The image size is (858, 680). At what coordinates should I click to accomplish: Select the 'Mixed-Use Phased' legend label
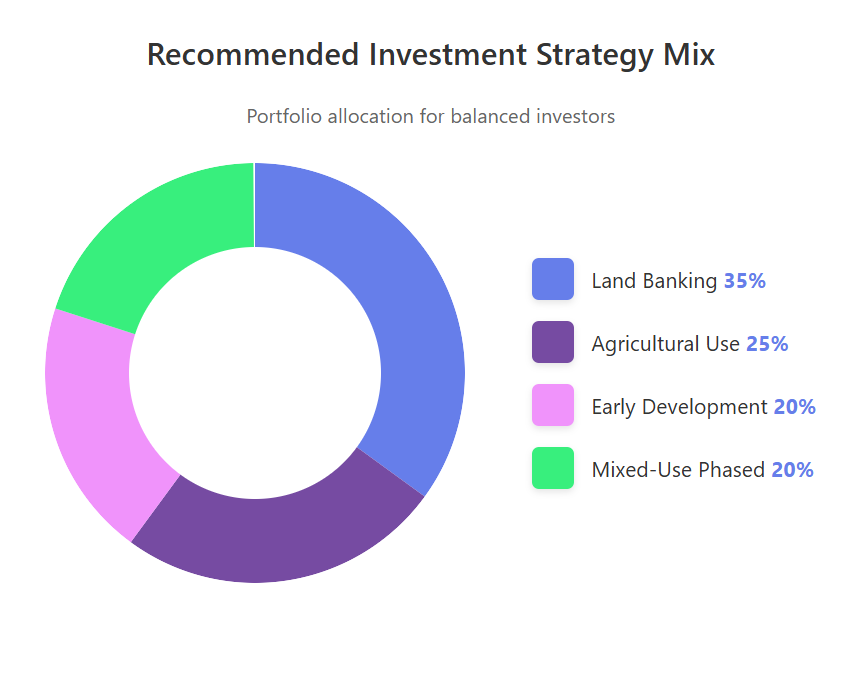pos(678,470)
